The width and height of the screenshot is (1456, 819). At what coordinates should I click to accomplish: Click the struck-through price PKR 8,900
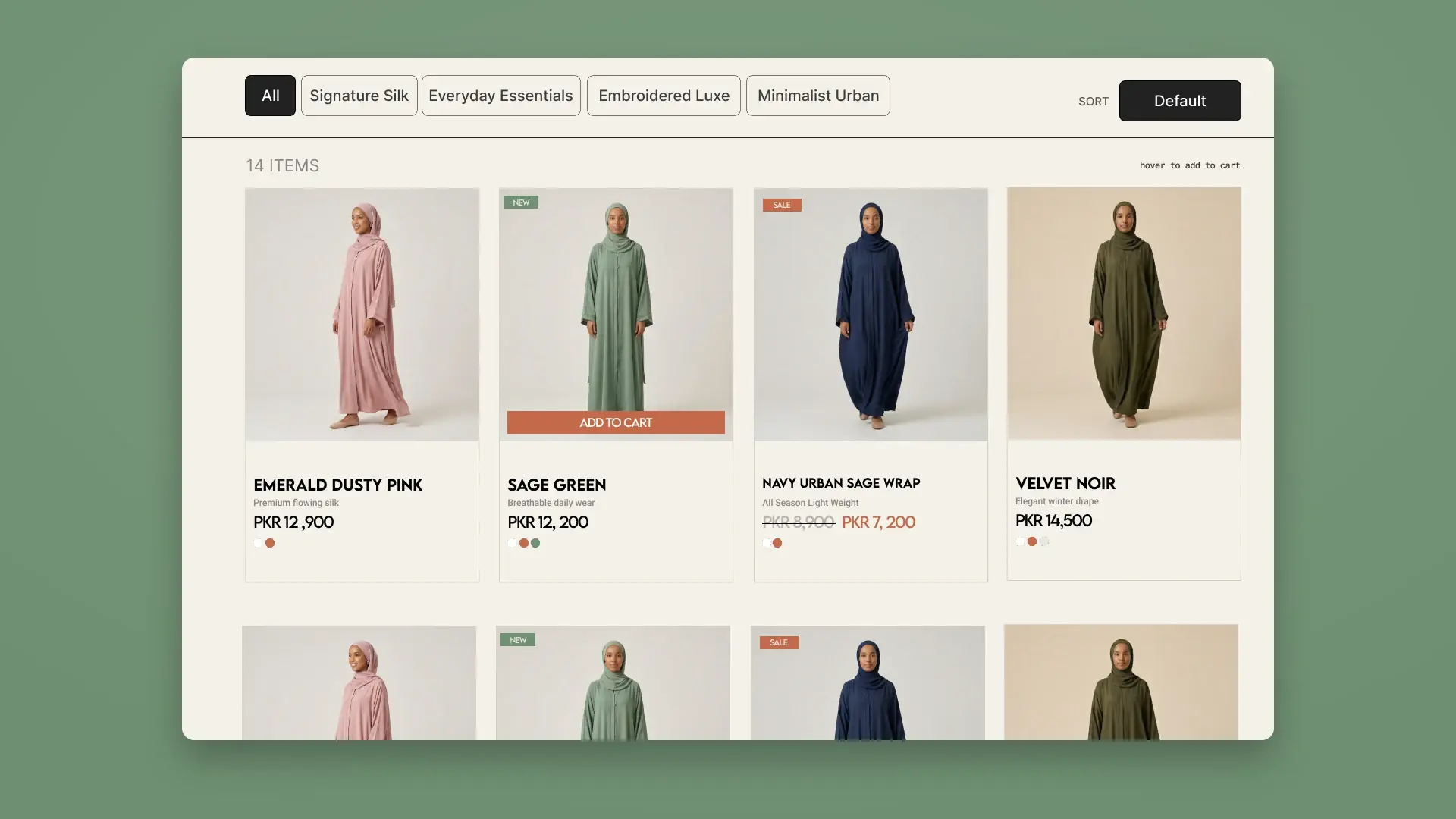pyautogui.click(x=799, y=522)
